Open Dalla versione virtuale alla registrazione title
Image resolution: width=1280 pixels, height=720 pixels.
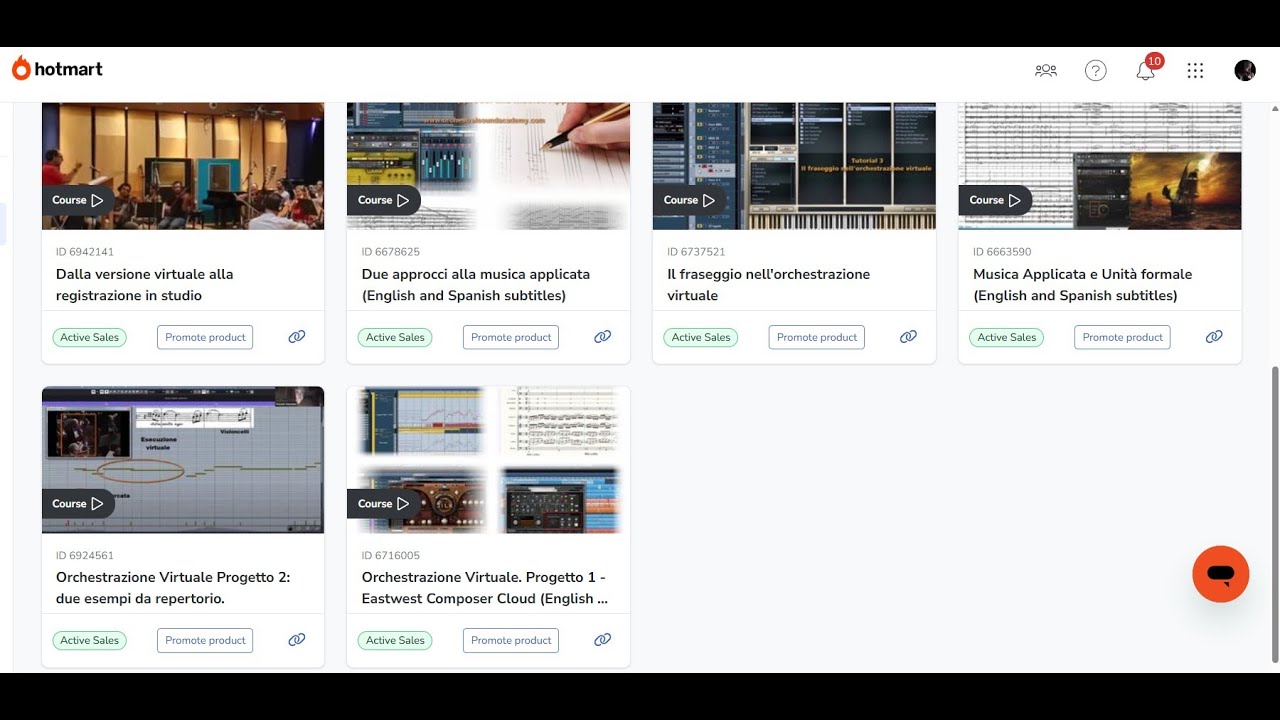pyautogui.click(x=145, y=285)
